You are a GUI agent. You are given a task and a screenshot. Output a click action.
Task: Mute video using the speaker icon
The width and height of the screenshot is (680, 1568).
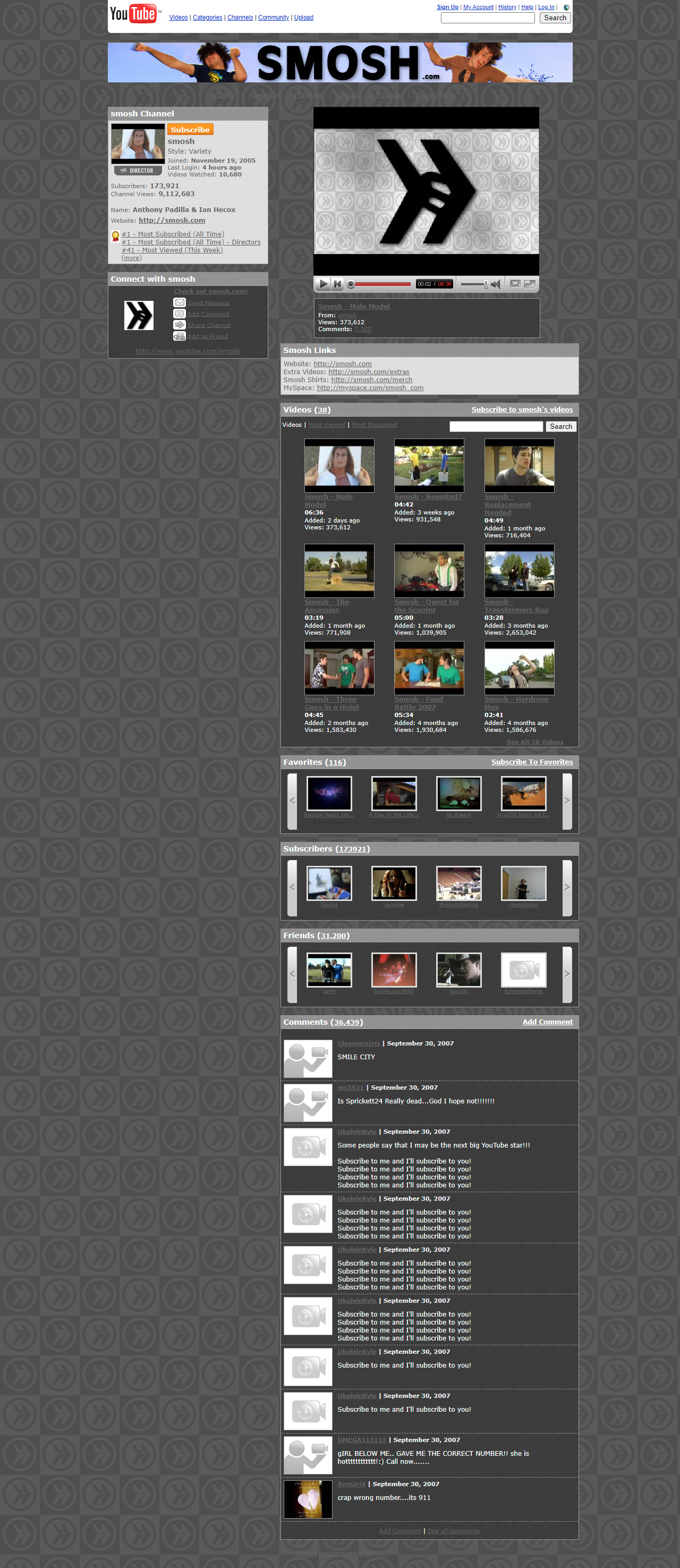coord(496,284)
